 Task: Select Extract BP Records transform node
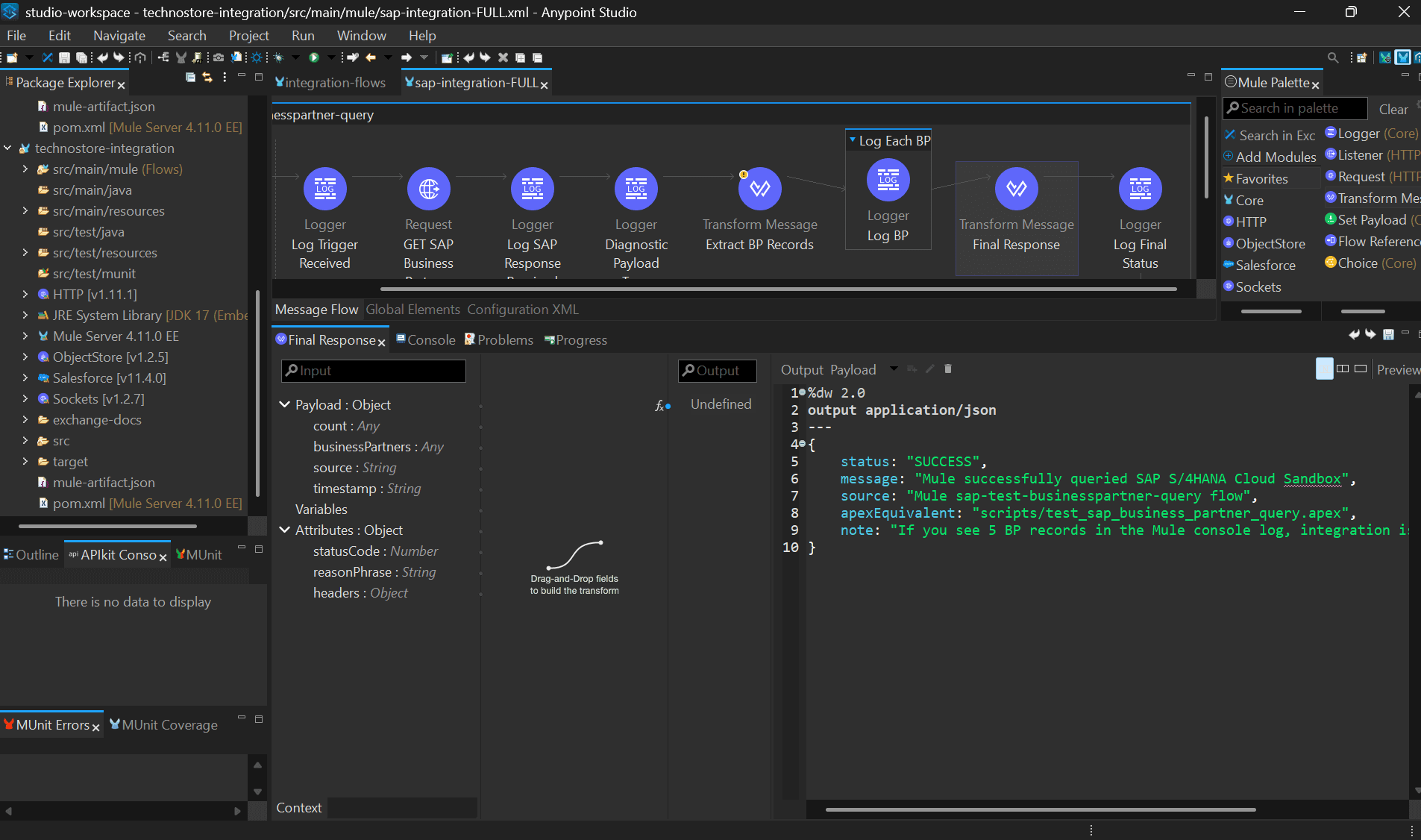pyautogui.click(x=759, y=189)
